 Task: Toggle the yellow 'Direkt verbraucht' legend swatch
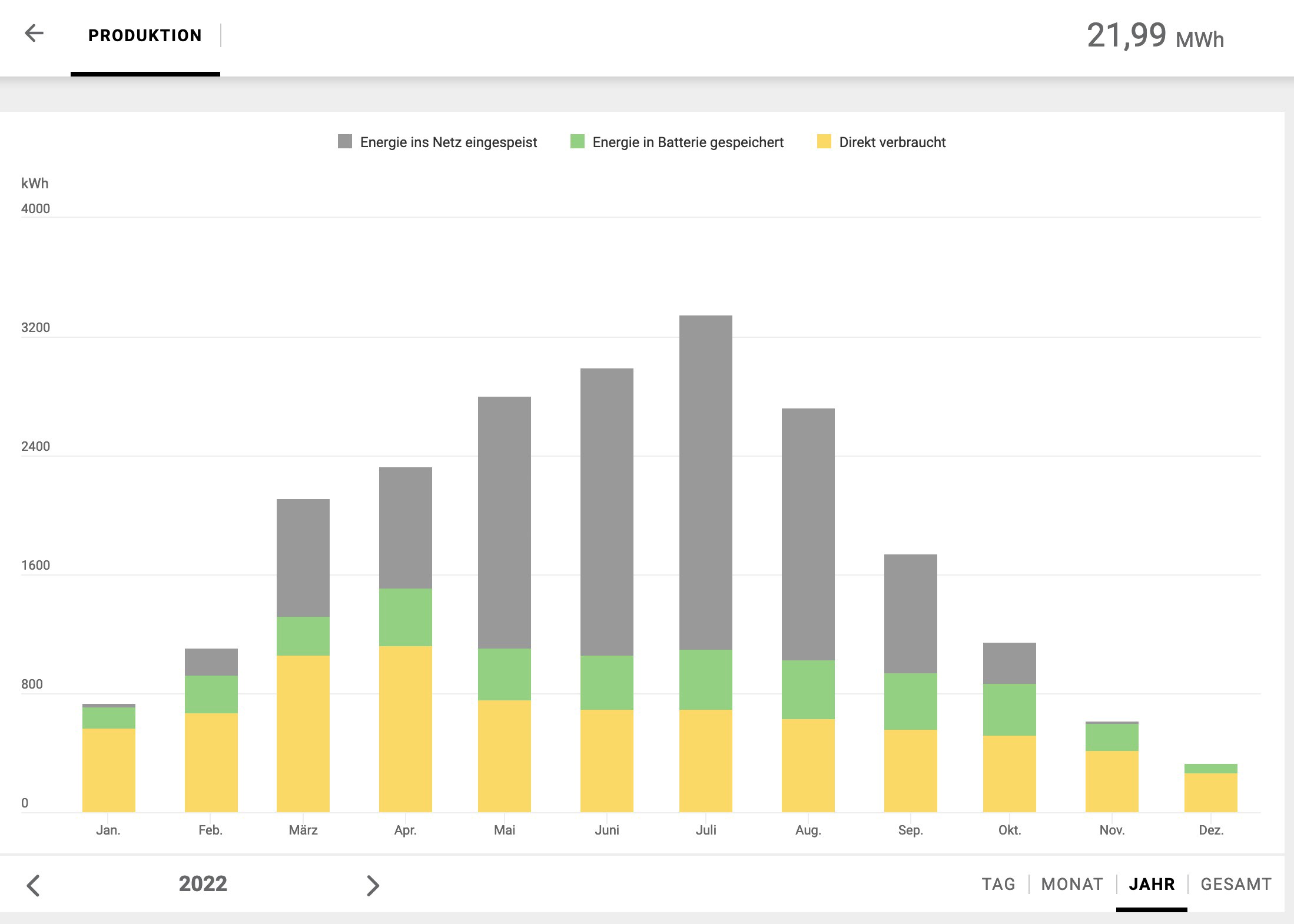(x=824, y=141)
